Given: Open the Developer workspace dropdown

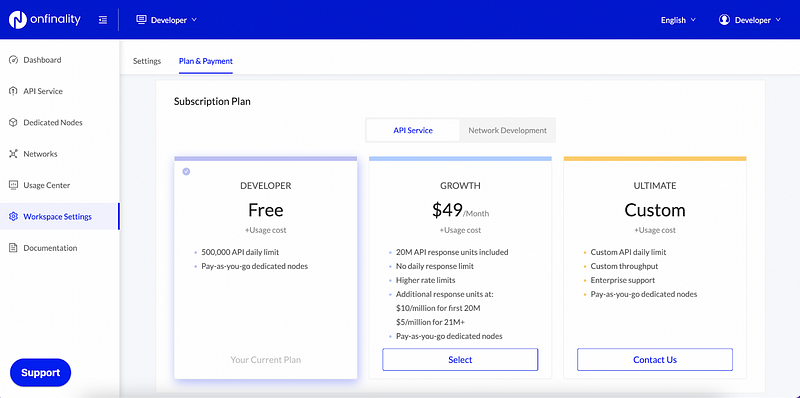Looking at the screenshot, I should pos(166,20).
